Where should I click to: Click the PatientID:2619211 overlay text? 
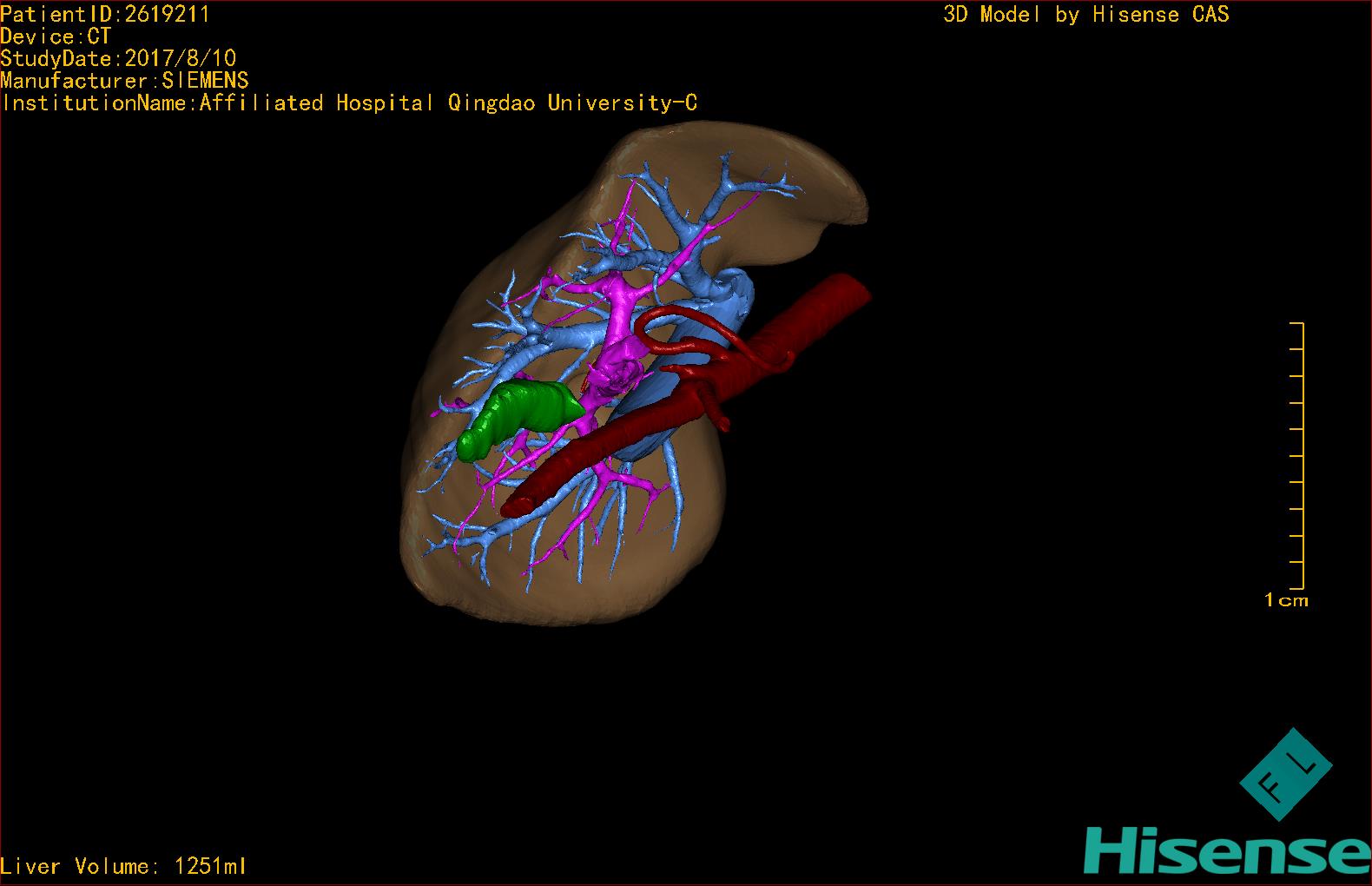point(105,14)
